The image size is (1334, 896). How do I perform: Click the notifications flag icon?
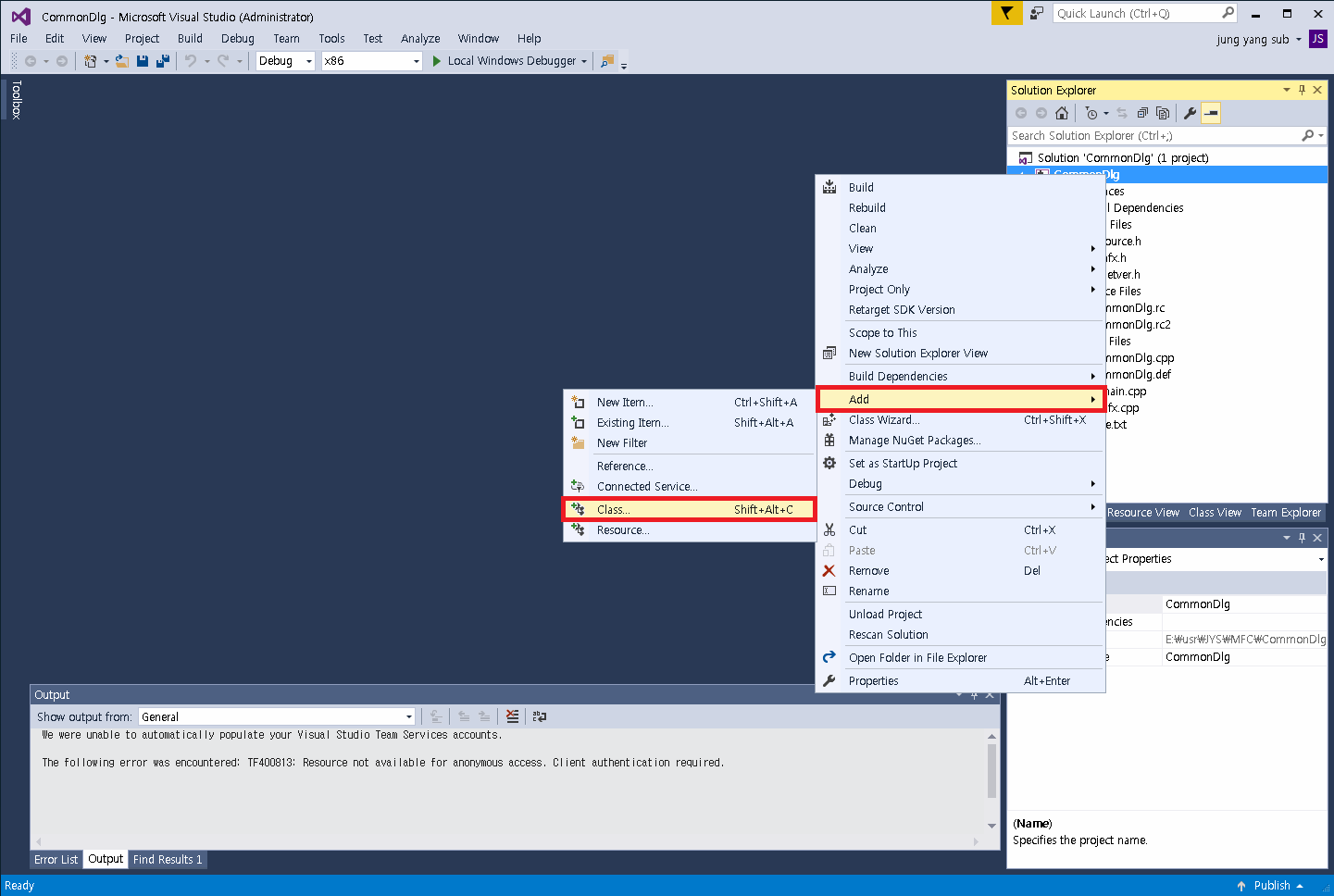tap(1006, 13)
